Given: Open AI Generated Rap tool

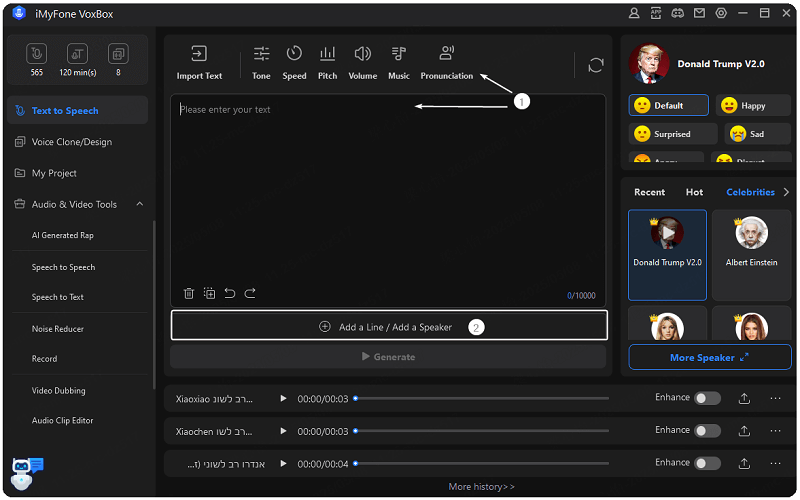Looking at the screenshot, I should click(x=63, y=236).
